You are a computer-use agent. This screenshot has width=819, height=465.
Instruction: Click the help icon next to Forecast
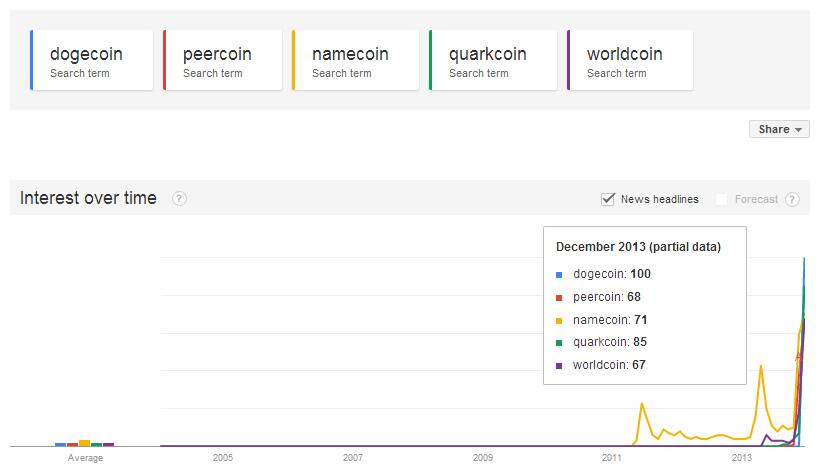[792, 199]
